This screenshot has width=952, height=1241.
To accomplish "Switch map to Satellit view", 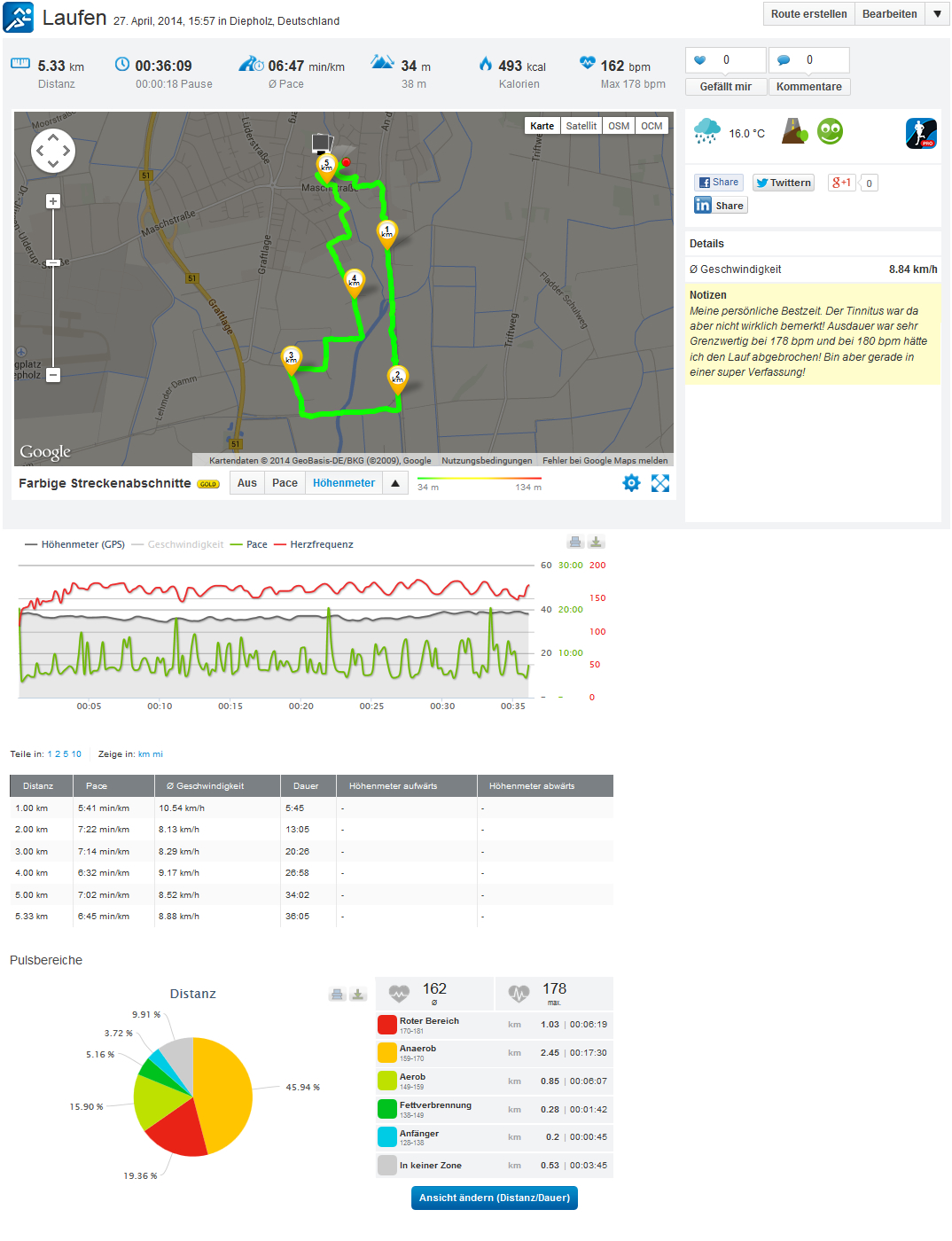I will click(x=581, y=126).
